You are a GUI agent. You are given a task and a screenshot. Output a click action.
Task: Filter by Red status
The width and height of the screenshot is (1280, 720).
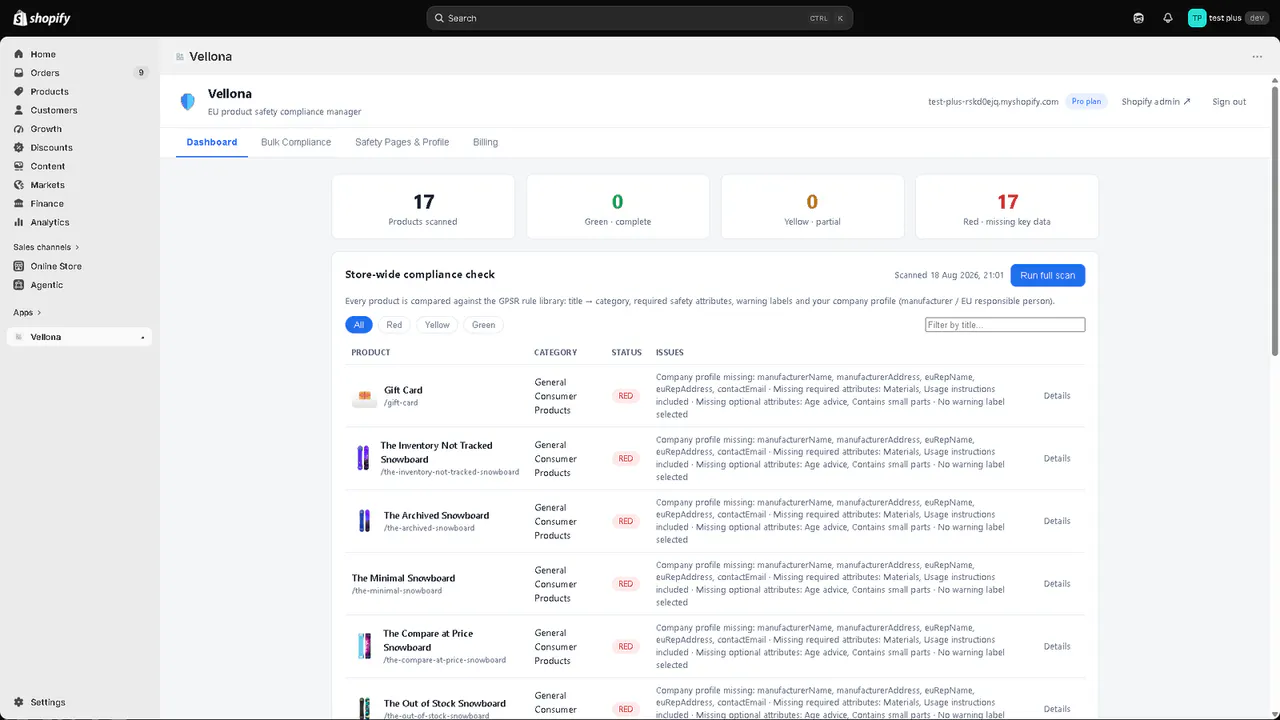point(394,325)
